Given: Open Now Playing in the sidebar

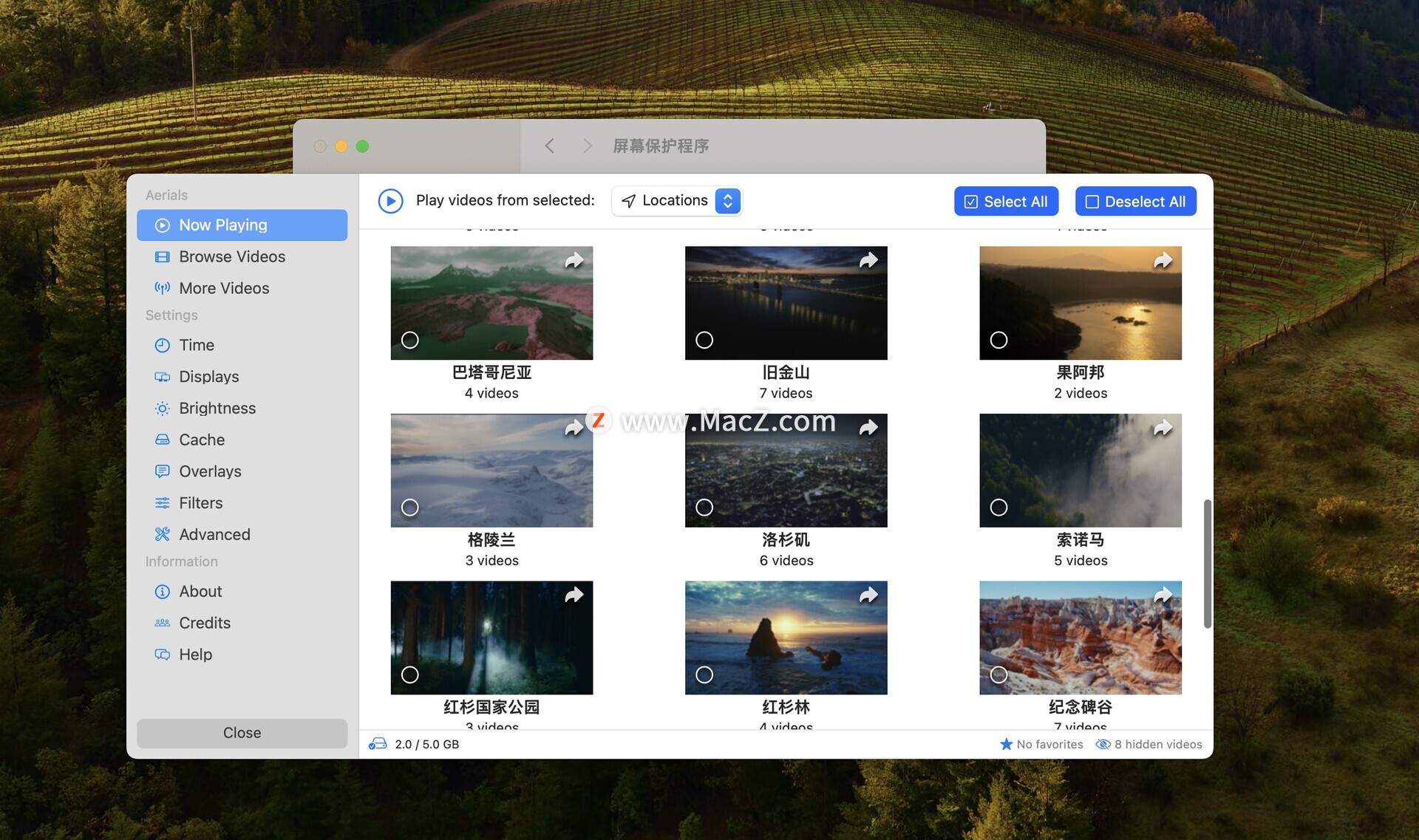Looking at the screenshot, I should (242, 225).
